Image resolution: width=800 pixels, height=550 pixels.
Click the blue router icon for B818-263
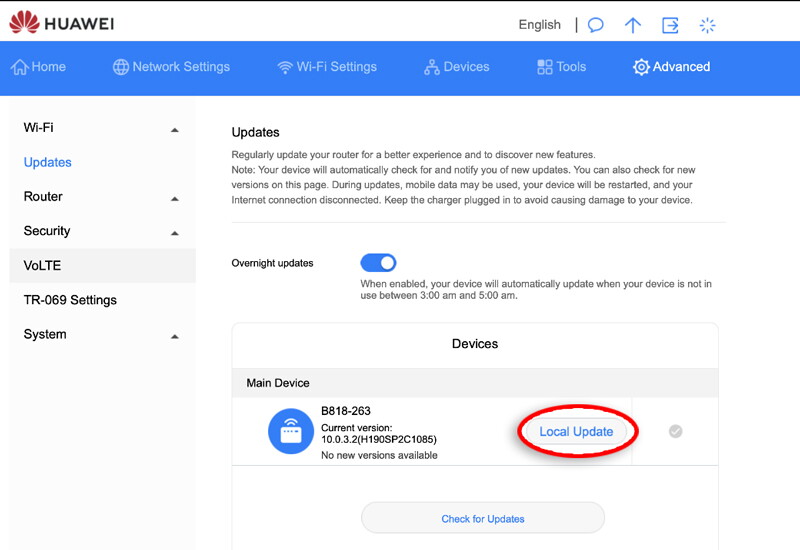coord(291,431)
